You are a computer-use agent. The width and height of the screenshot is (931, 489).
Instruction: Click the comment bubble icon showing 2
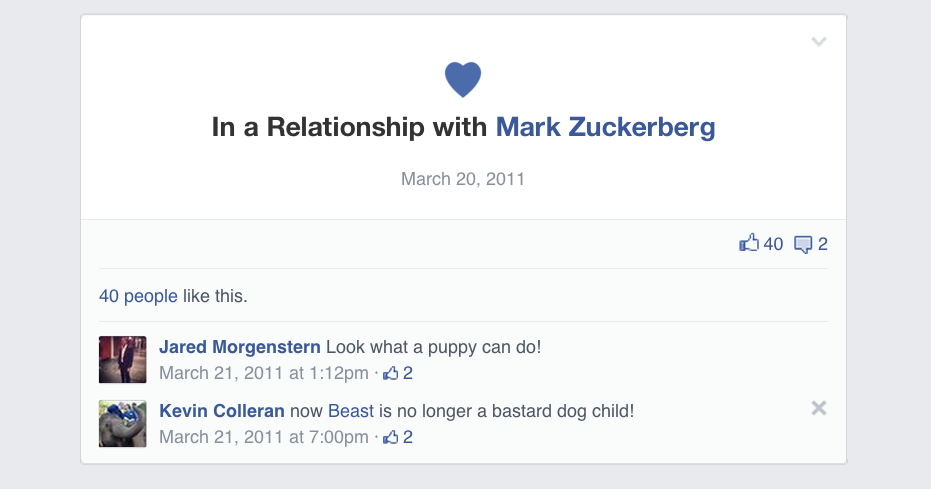[803, 243]
